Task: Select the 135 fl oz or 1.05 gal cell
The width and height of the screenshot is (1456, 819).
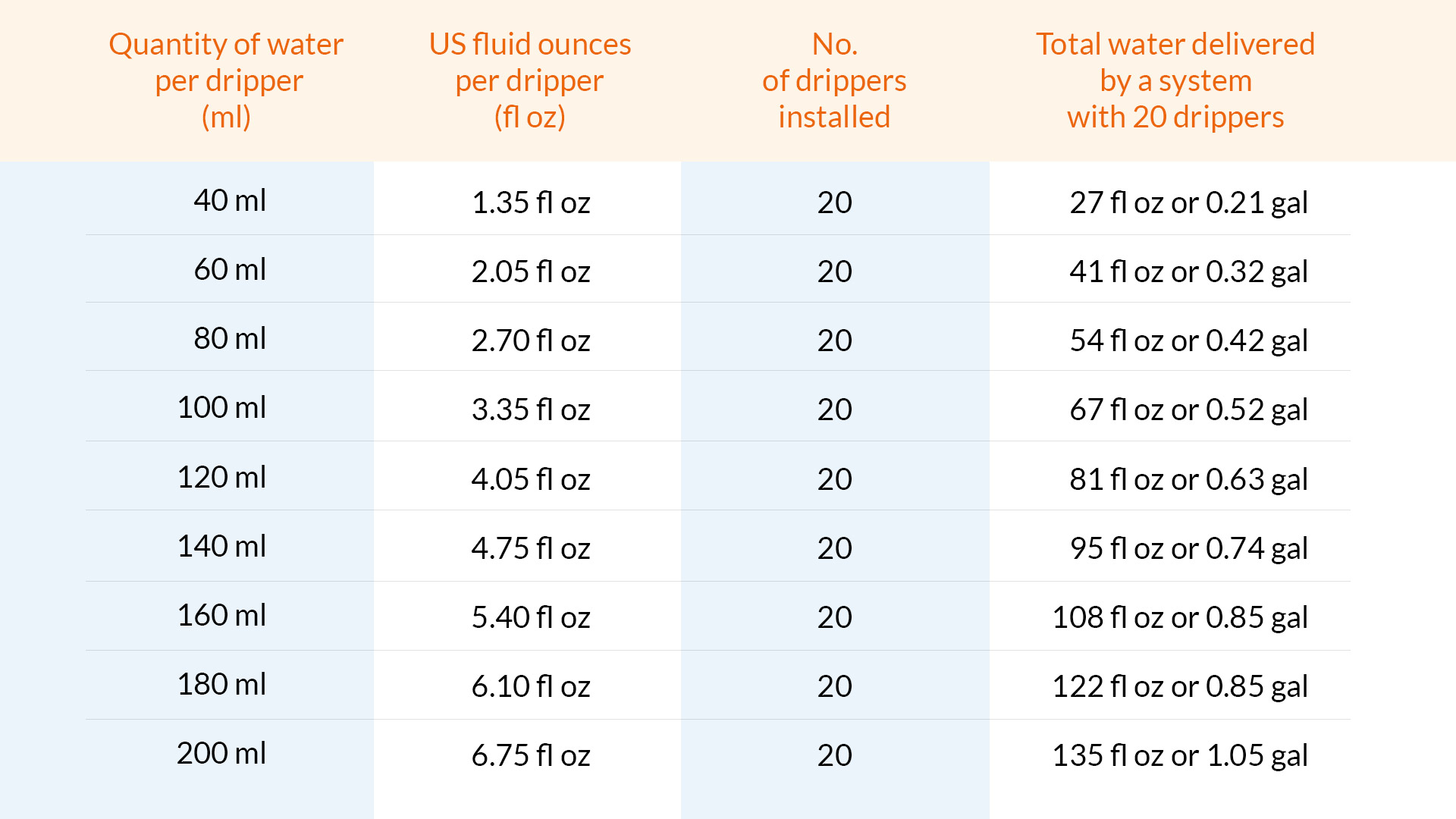Action: (1179, 755)
